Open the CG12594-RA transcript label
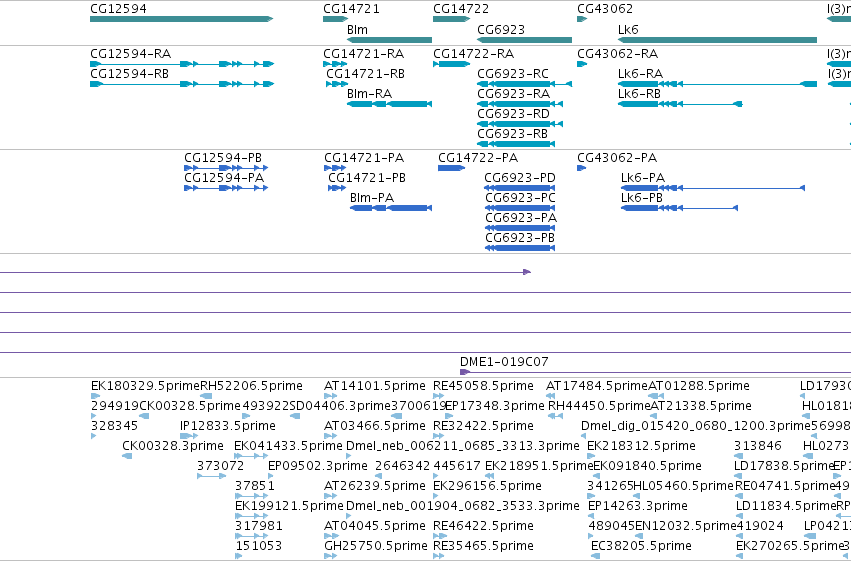The width and height of the screenshot is (851, 561). click(x=130, y=54)
